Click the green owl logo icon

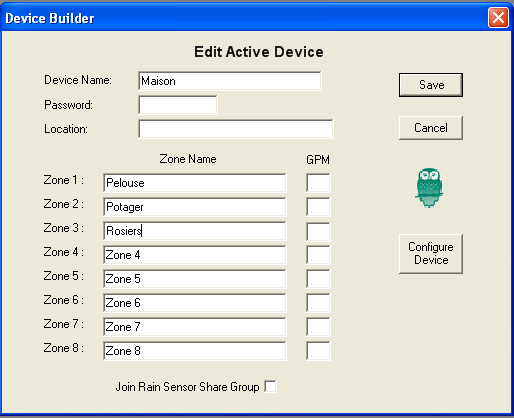(x=429, y=188)
